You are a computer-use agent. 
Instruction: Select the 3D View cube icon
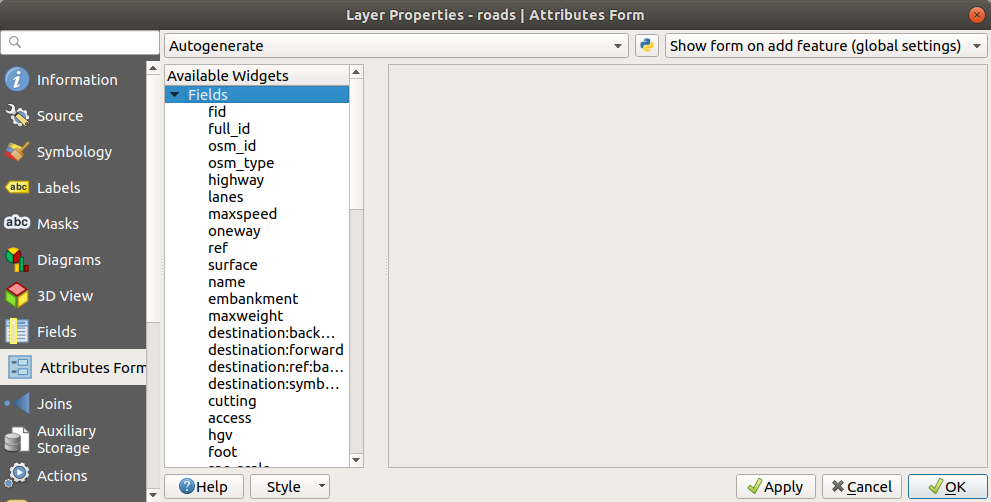[17, 296]
